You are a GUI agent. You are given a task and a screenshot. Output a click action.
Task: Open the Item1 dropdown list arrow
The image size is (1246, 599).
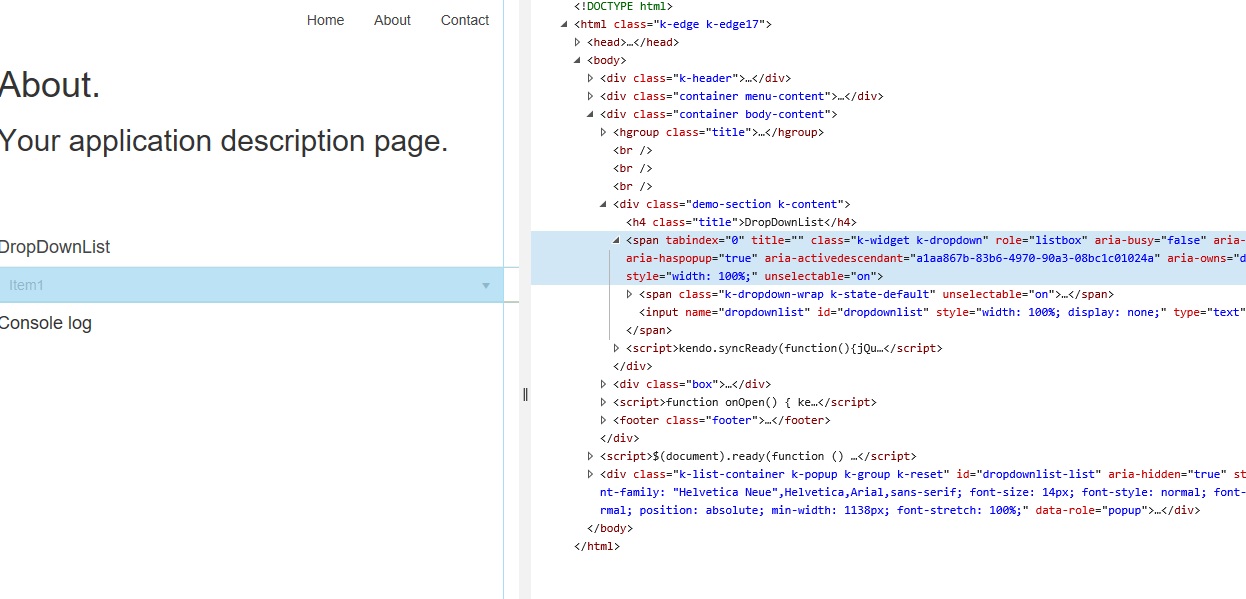[486, 286]
